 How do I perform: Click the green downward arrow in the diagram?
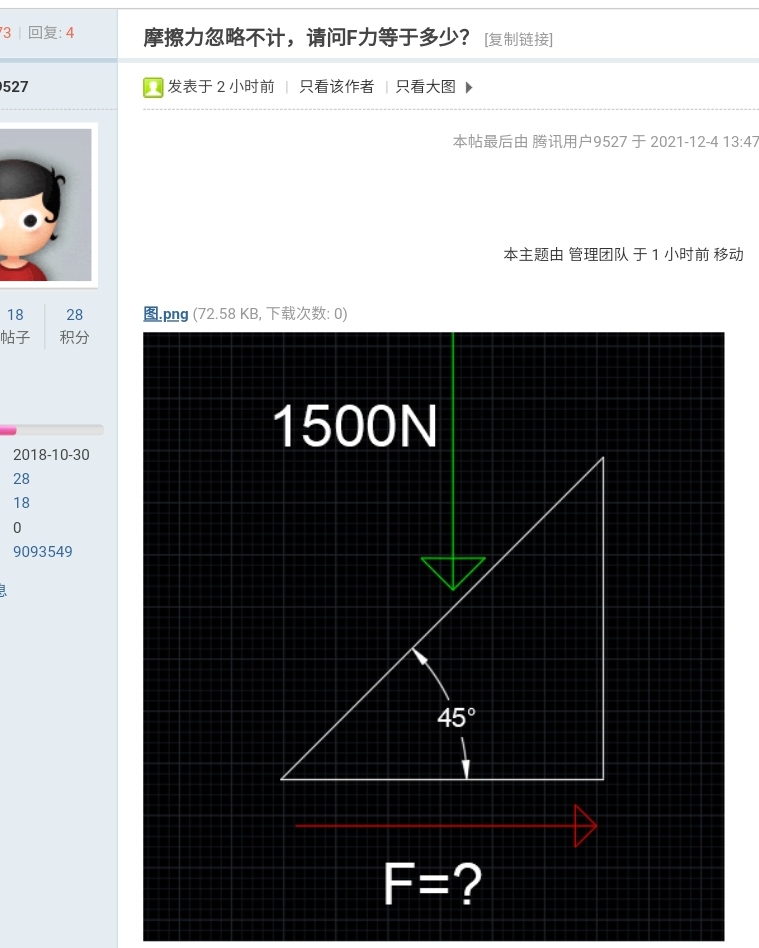point(453,572)
